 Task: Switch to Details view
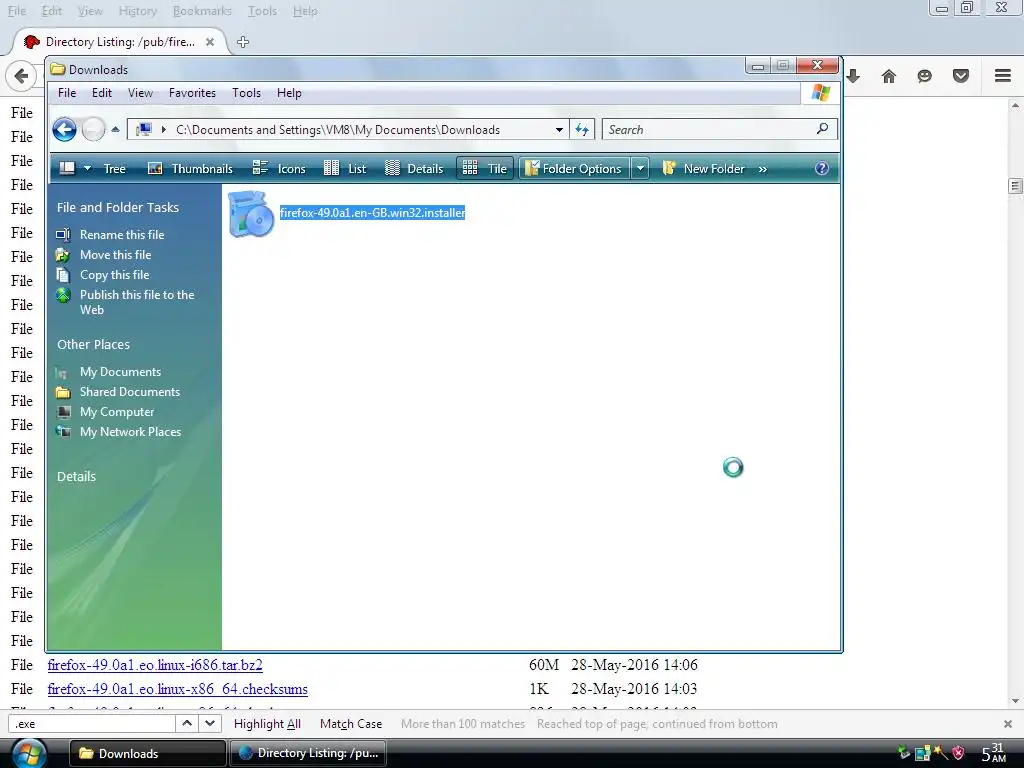414,168
